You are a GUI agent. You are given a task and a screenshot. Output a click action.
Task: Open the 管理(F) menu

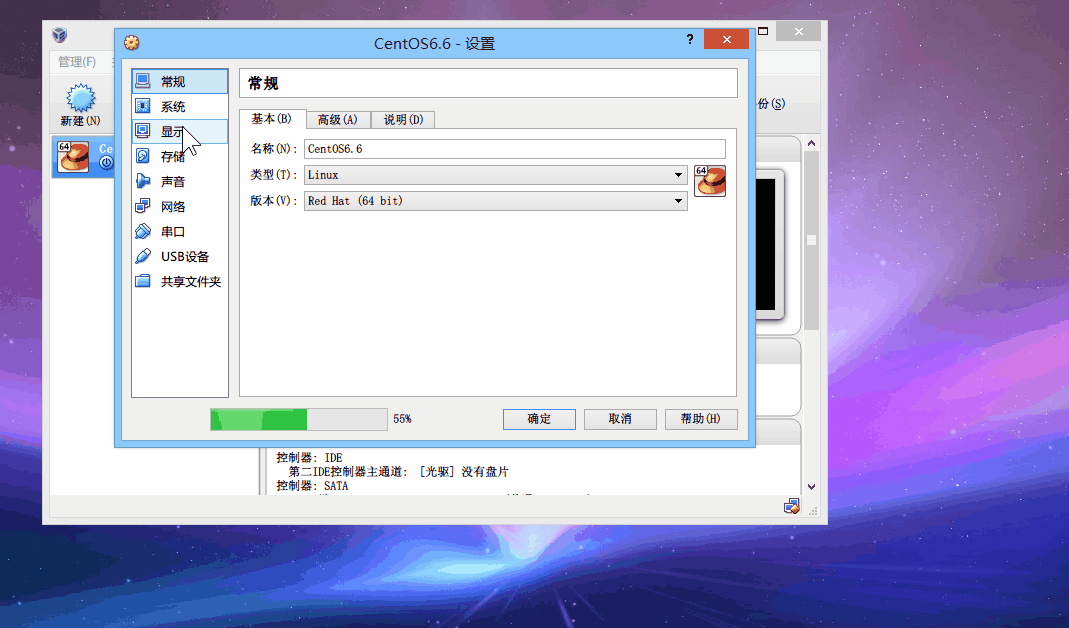click(77, 62)
